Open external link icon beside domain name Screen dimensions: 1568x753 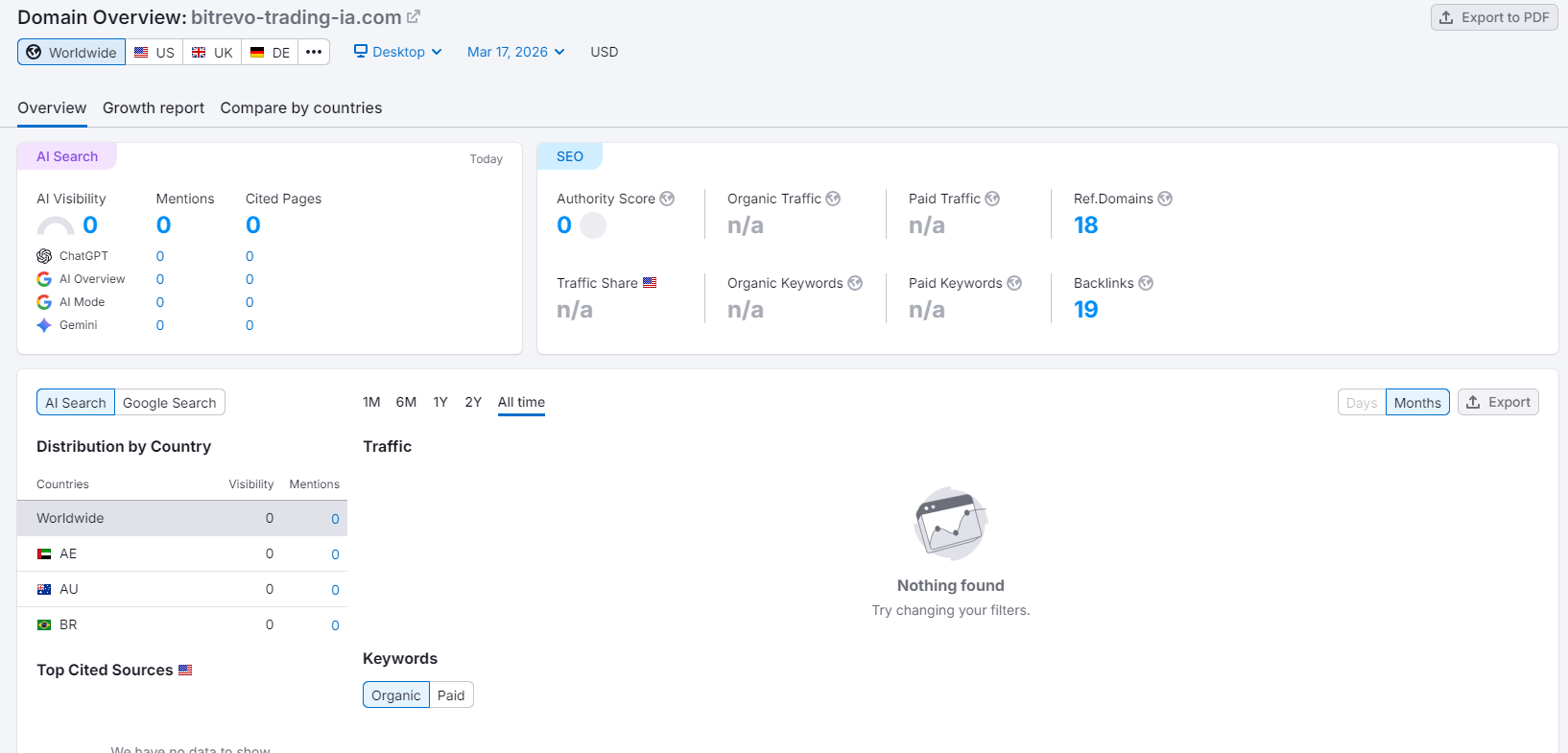coord(414,17)
